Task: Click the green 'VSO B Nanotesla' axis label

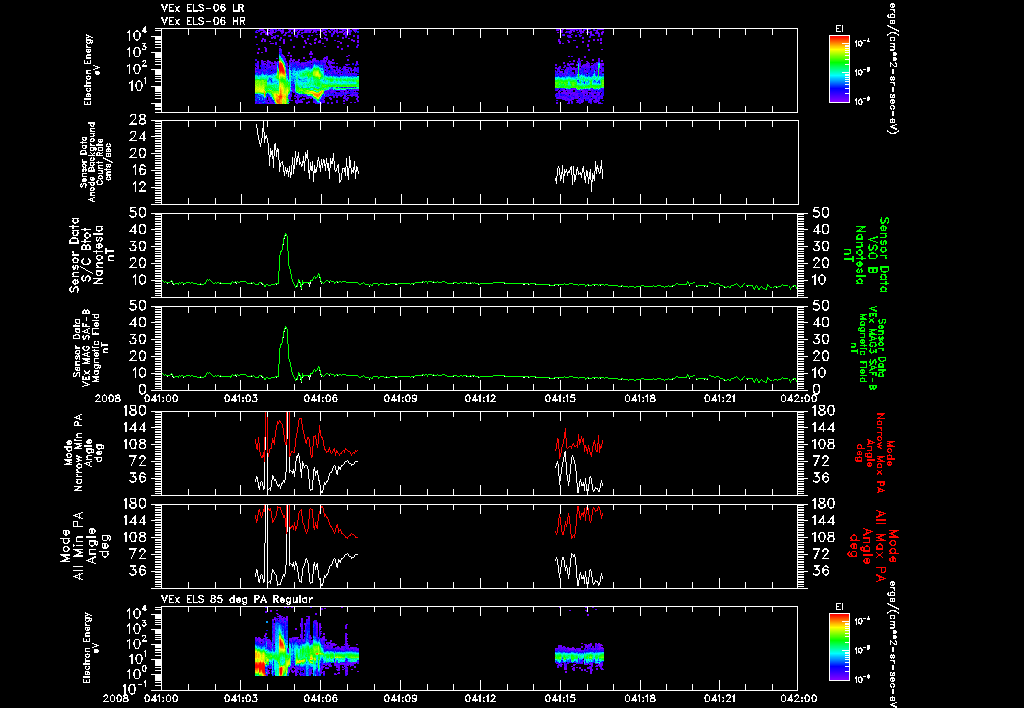Action: coord(866,255)
